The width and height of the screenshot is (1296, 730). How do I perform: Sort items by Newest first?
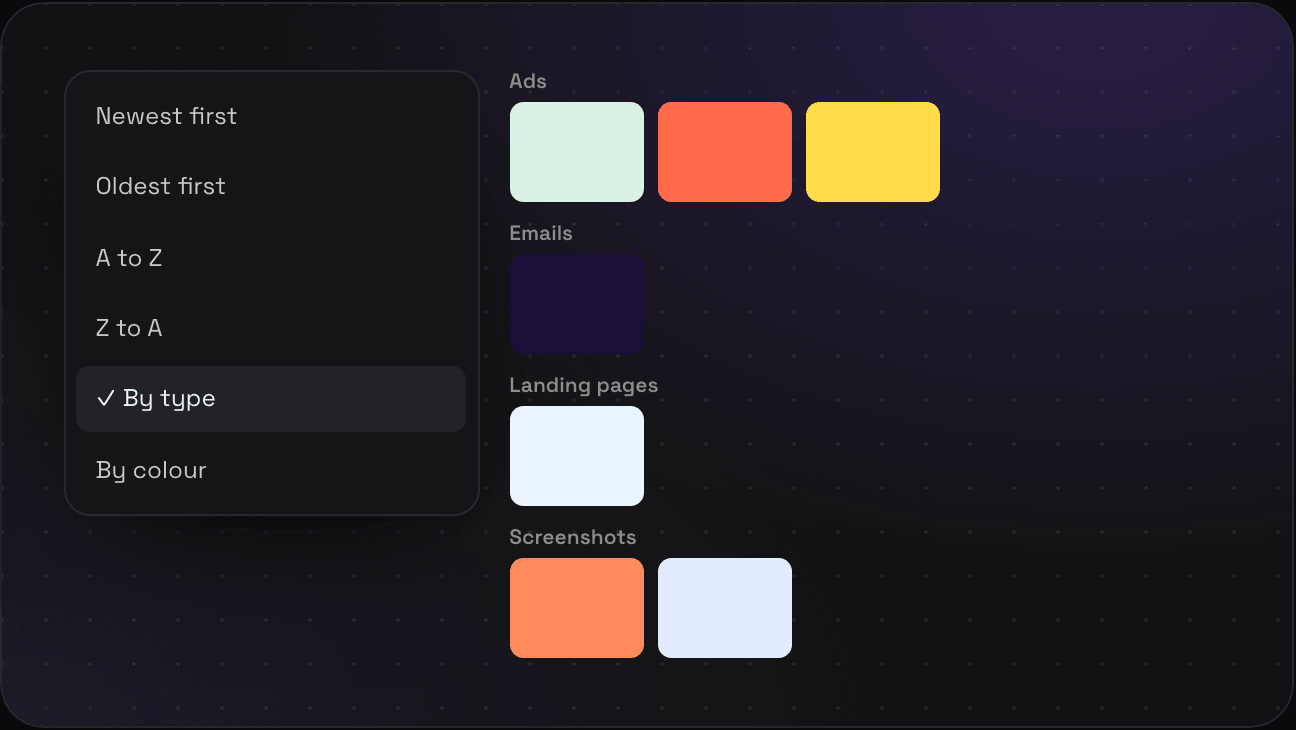[x=271, y=116]
